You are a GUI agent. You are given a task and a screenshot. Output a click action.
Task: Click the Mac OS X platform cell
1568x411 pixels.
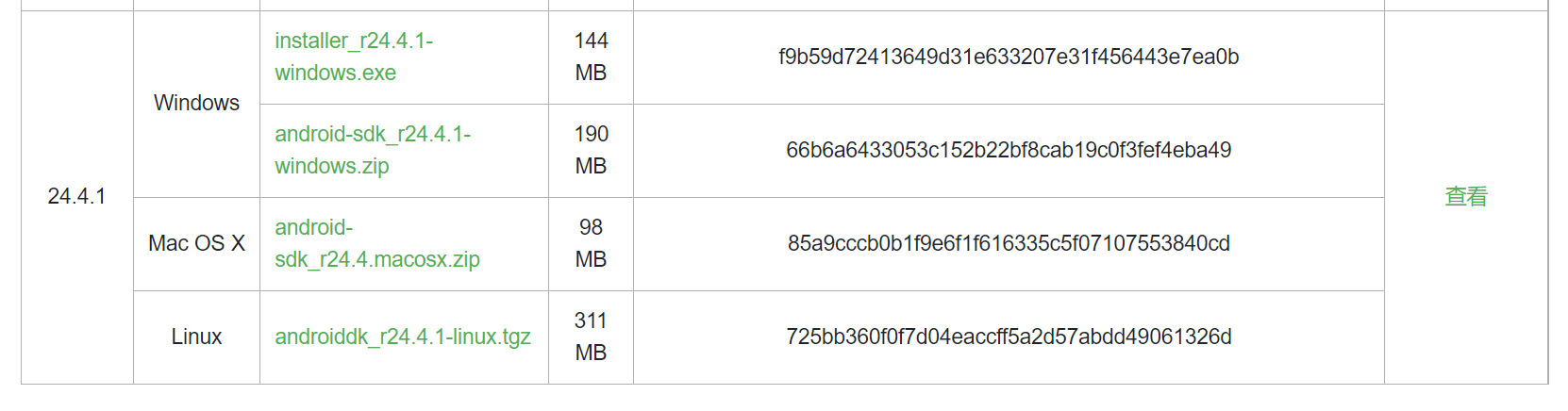pyautogui.click(x=196, y=243)
